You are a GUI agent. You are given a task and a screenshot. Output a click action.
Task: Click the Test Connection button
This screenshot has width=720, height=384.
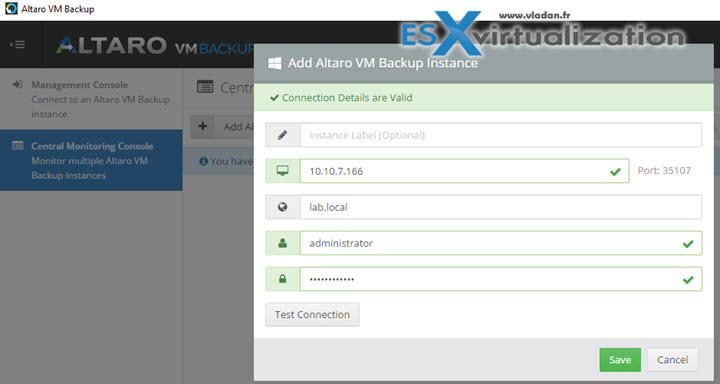(x=312, y=315)
